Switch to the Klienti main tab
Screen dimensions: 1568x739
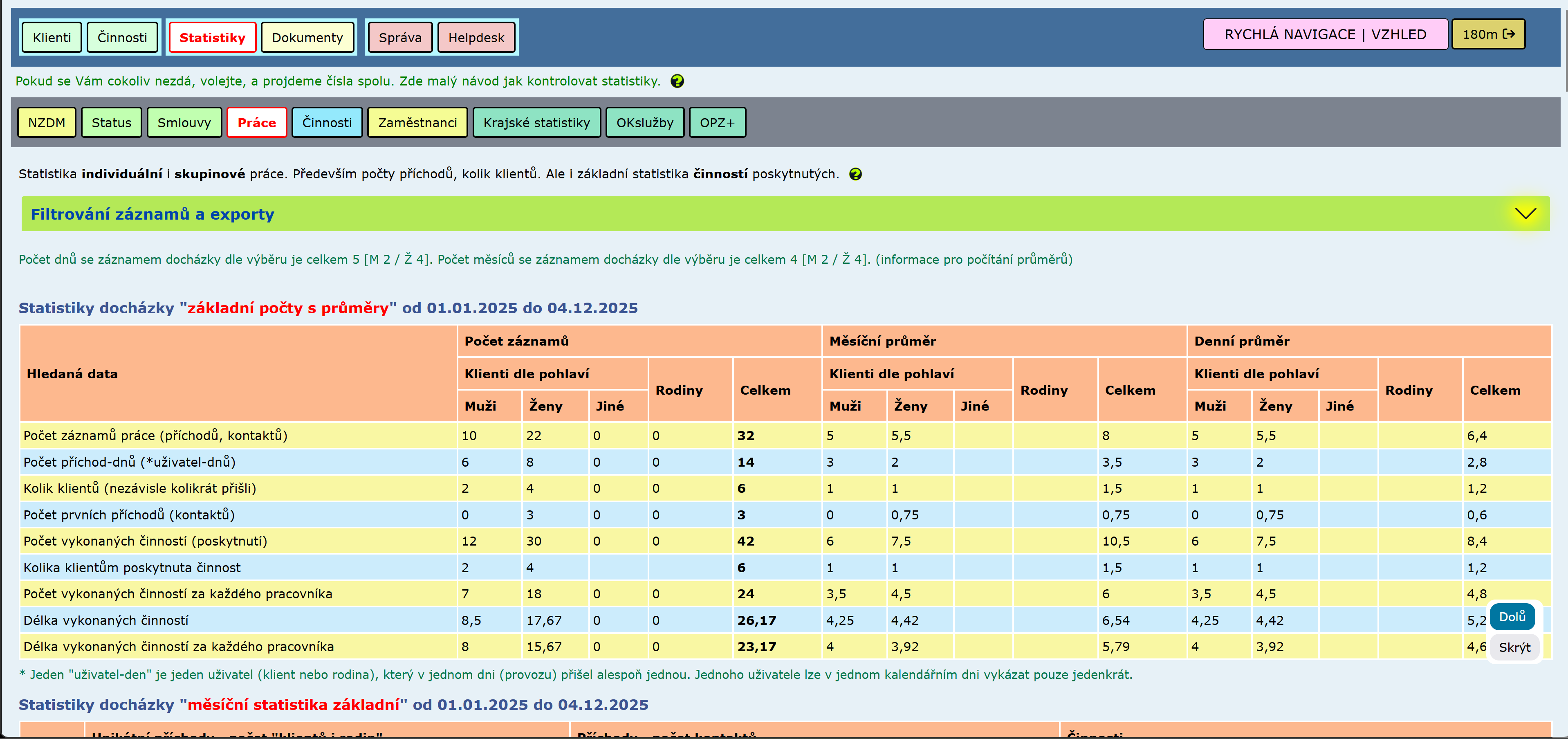tap(52, 38)
